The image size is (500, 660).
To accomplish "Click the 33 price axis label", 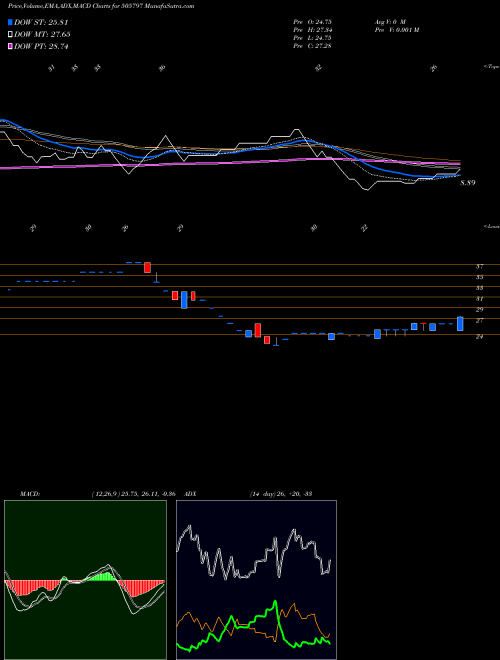I will pos(479,288).
